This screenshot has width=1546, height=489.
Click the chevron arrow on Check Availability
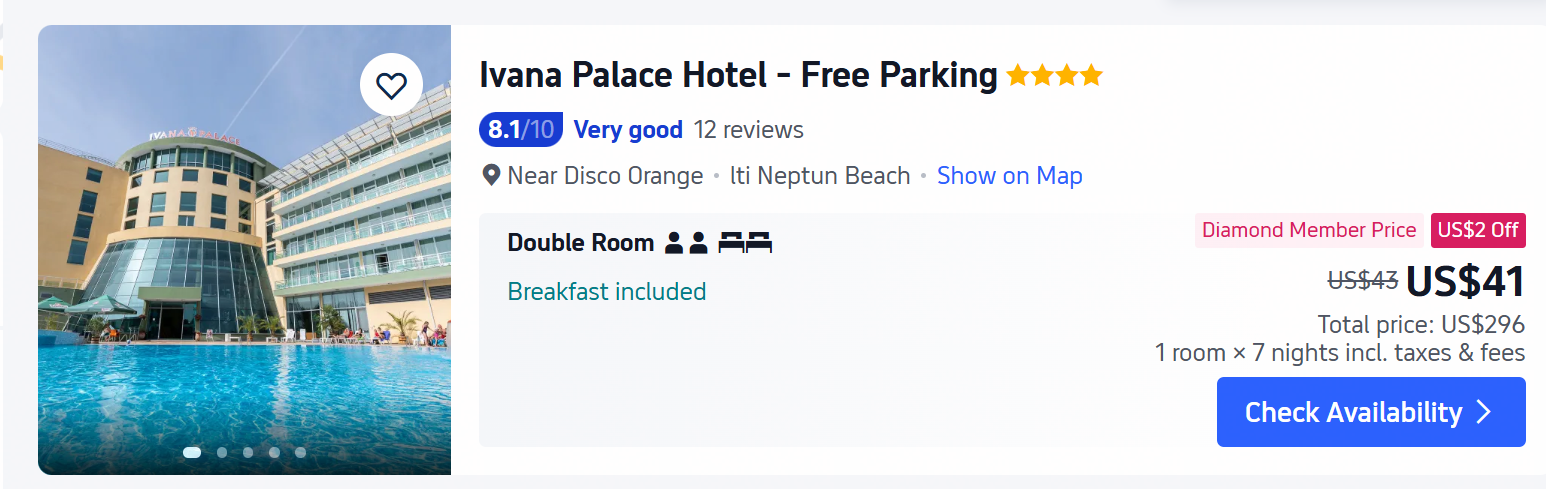(x=1484, y=412)
